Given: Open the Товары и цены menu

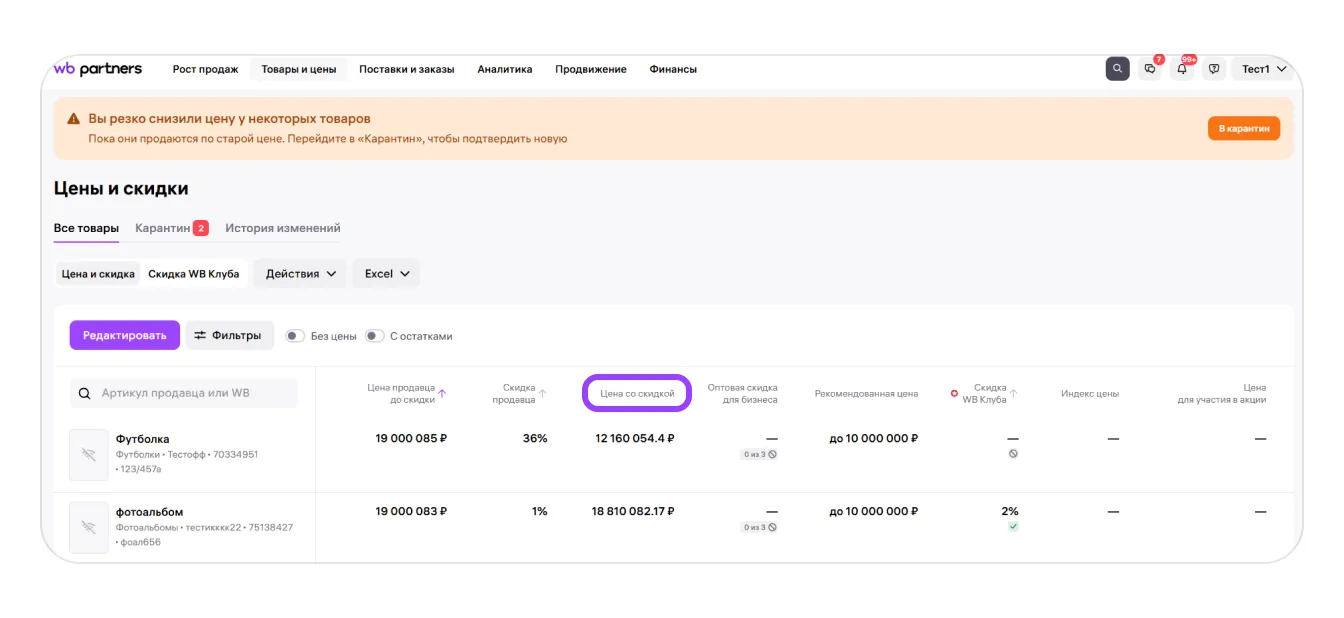Looking at the screenshot, I should point(298,69).
